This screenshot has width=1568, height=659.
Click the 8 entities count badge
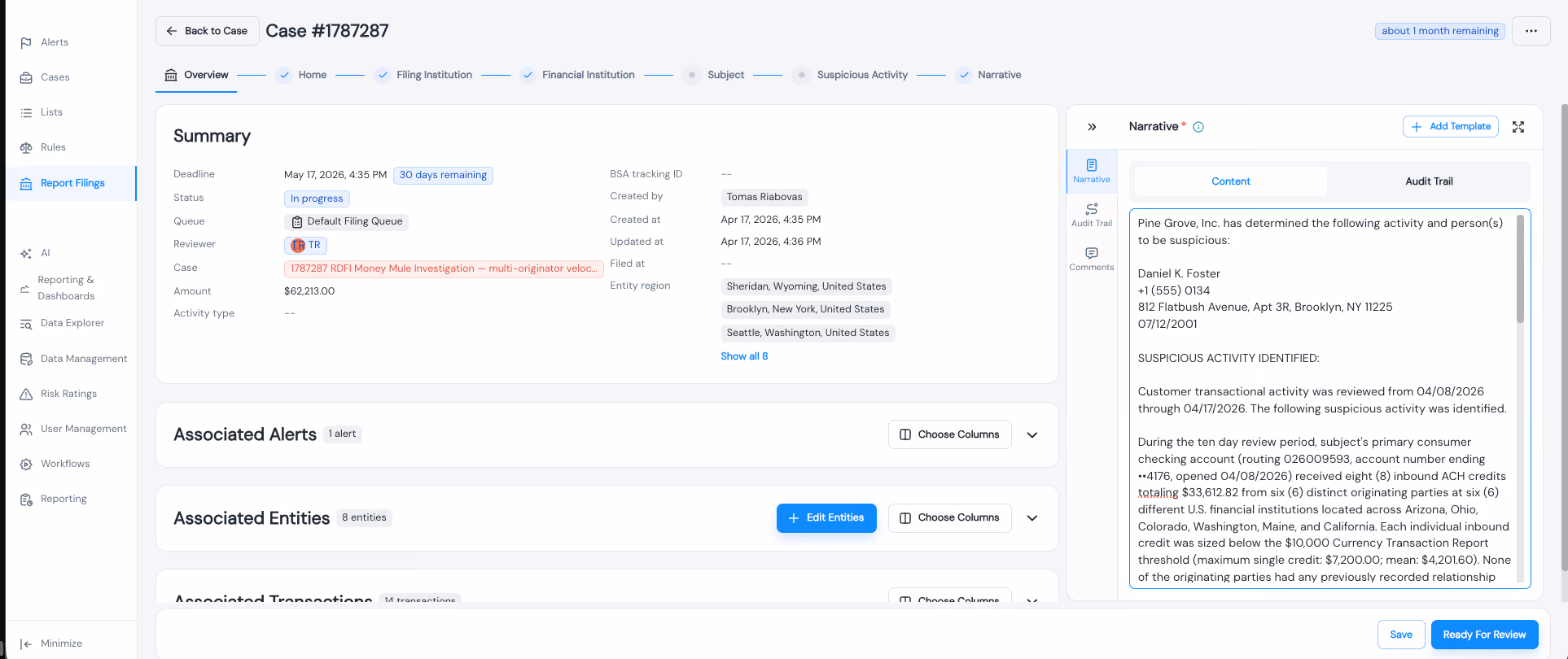pyautogui.click(x=364, y=517)
